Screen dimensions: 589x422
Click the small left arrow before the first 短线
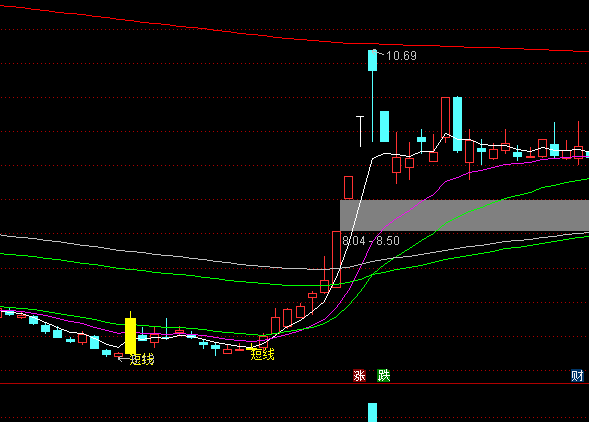click(123, 359)
